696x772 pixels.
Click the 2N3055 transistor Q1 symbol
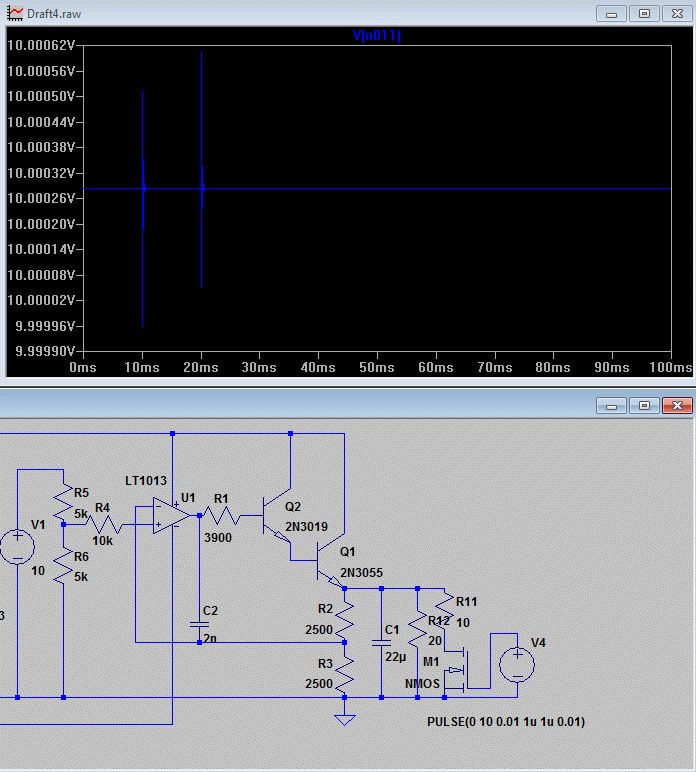[x=325, y=566]
